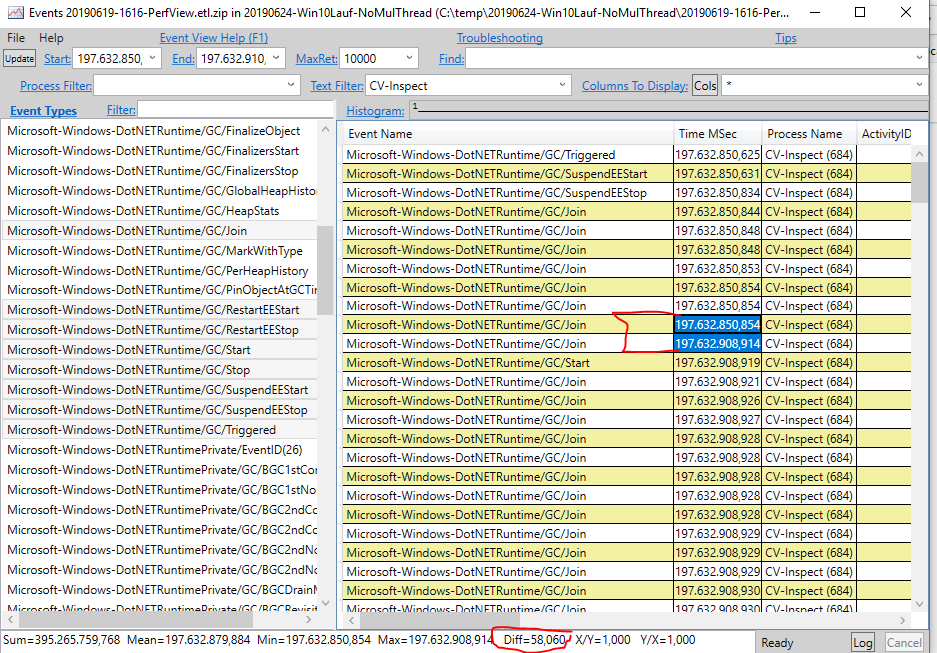Image resolution: width=937 pixels, height=653 pixels.
Task: Open the File menu
Action: point(15,37)
